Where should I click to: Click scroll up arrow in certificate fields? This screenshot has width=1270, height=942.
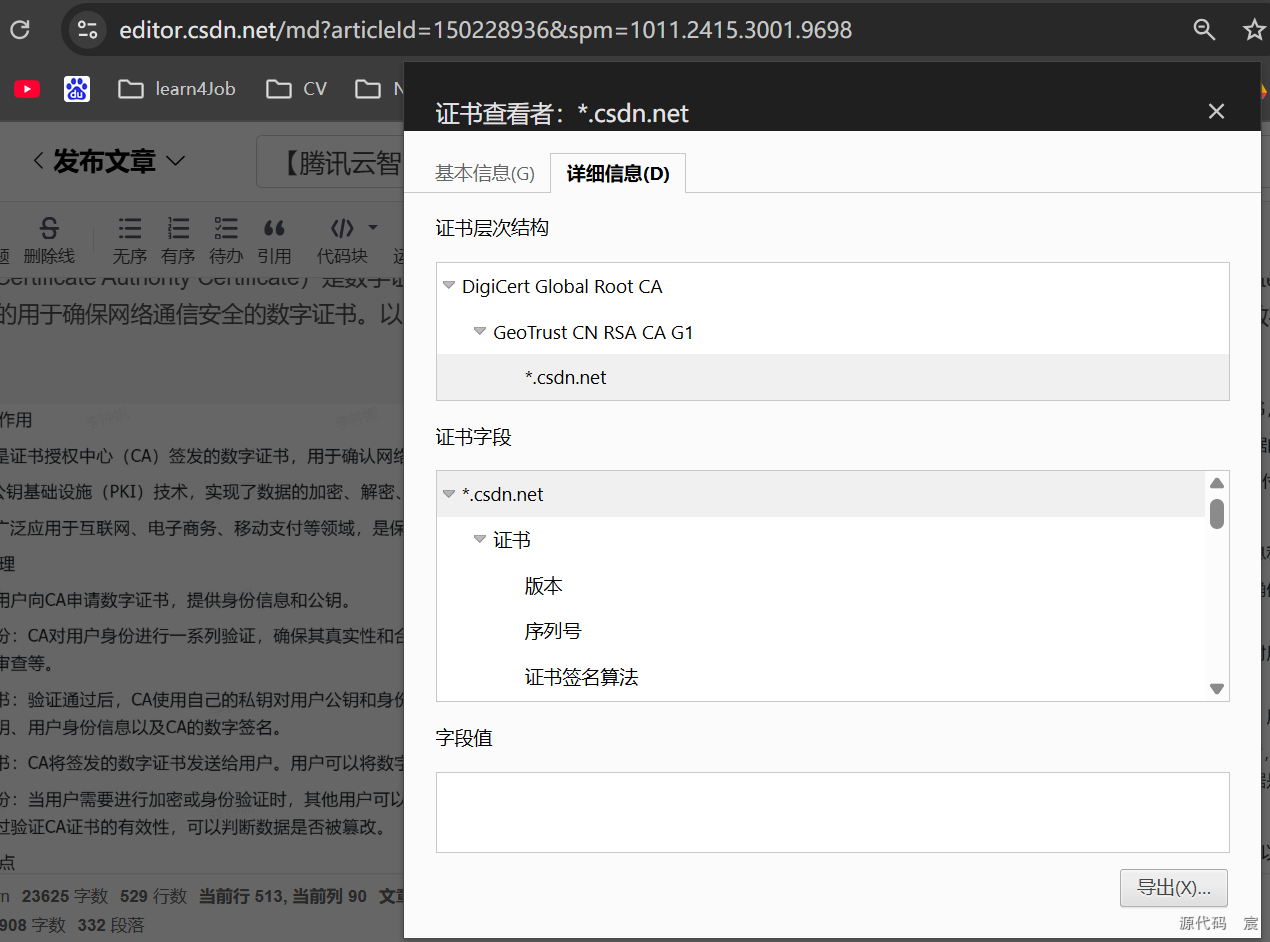1217,483
